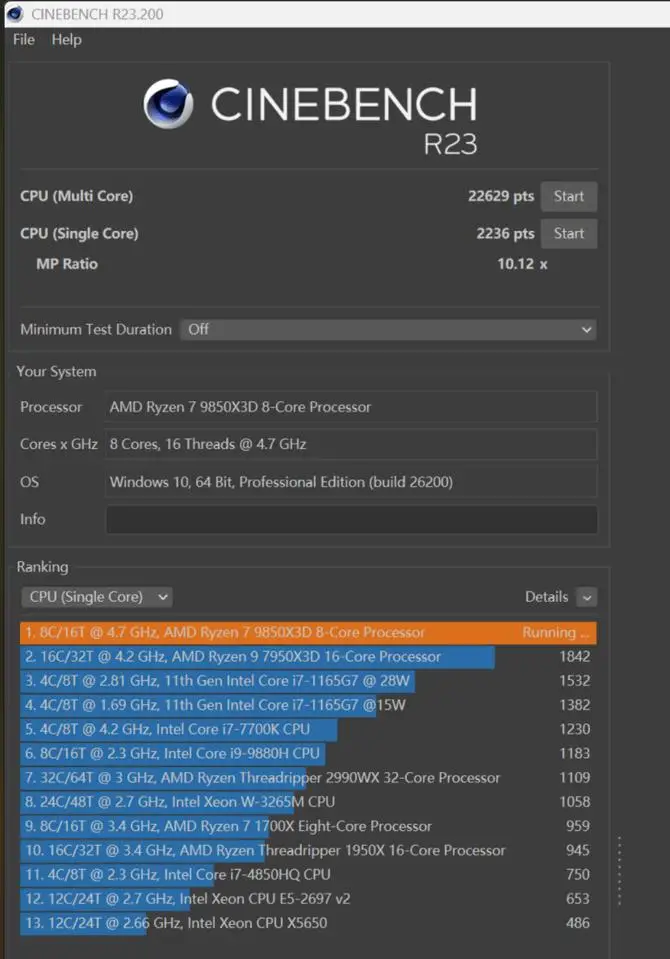The width and height of the screenshot is (670, 959).
Task: Start the CPU Single Core benchmark
Action: pos(568,233)
